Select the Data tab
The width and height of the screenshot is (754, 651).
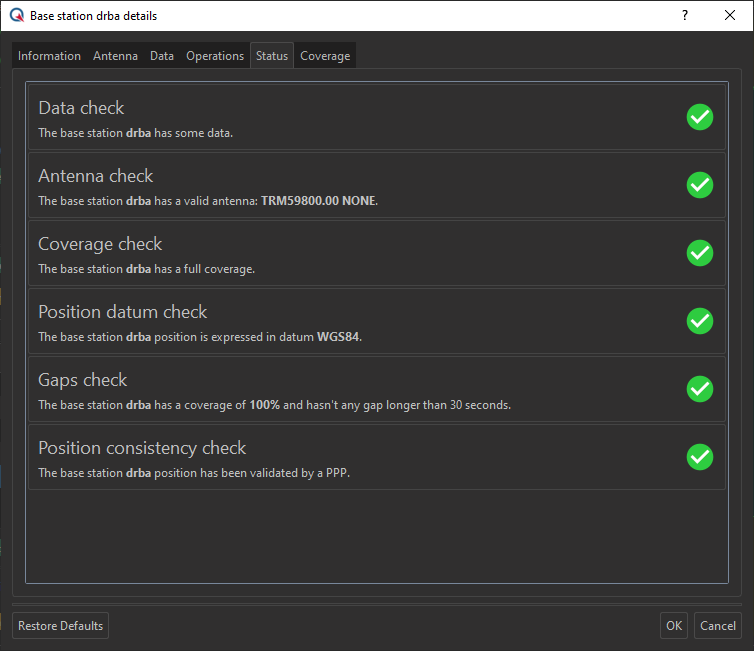coord(162,56)
